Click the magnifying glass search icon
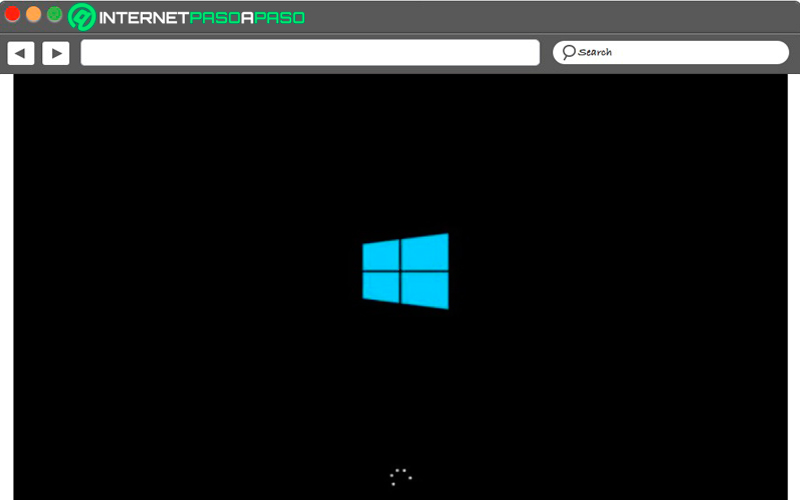The height and width of the screenshot is (500, 800). click(568, 52)
